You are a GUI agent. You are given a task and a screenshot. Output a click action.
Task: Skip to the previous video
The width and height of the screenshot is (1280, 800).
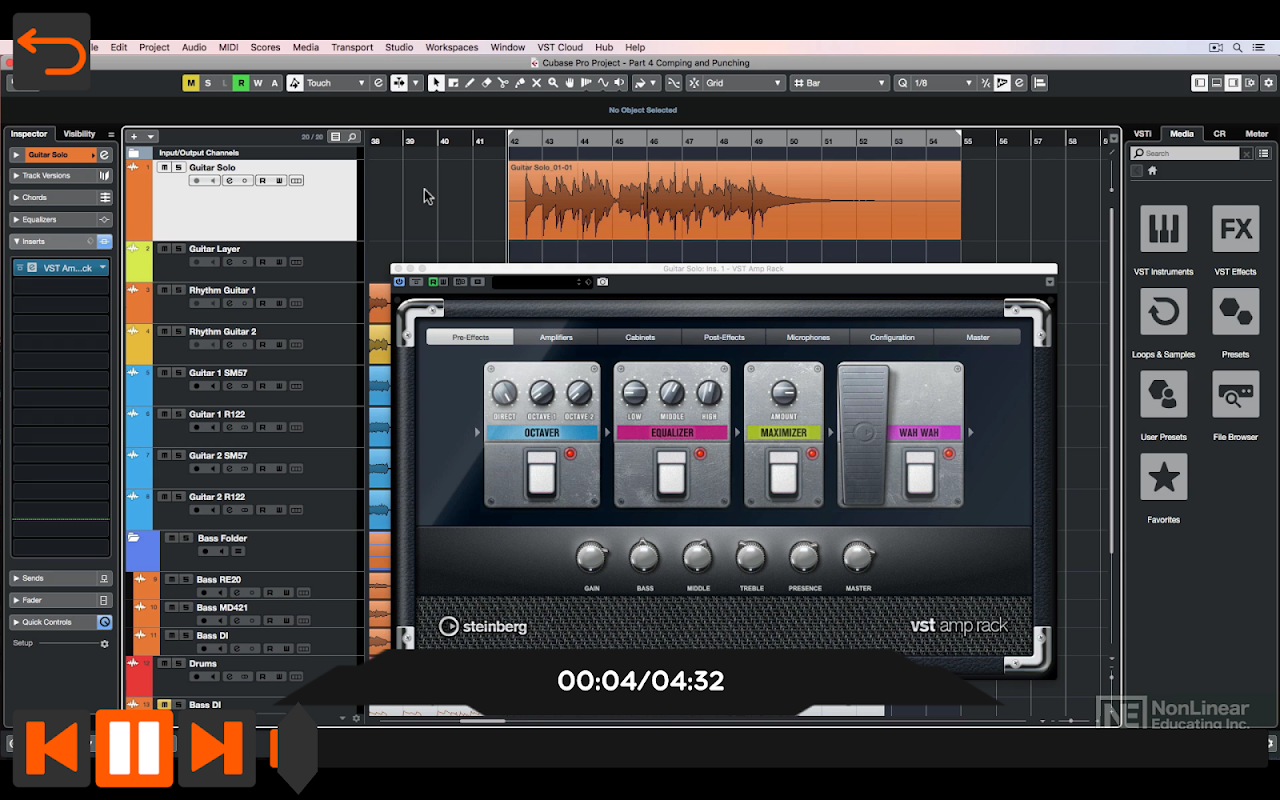[52, 747]
